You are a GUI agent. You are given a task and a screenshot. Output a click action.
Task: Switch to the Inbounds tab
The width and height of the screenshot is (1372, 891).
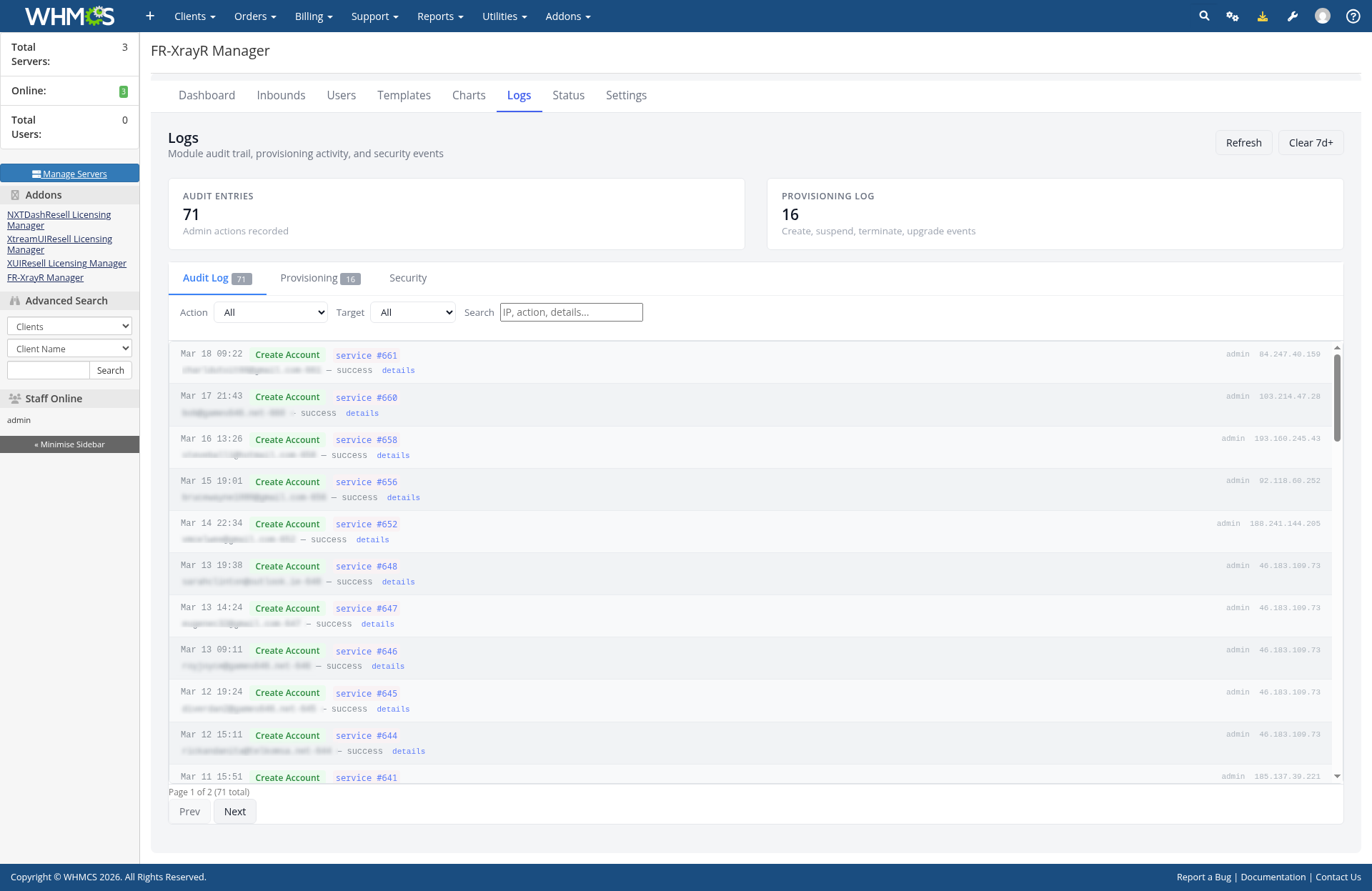click(x=281, y=95)
